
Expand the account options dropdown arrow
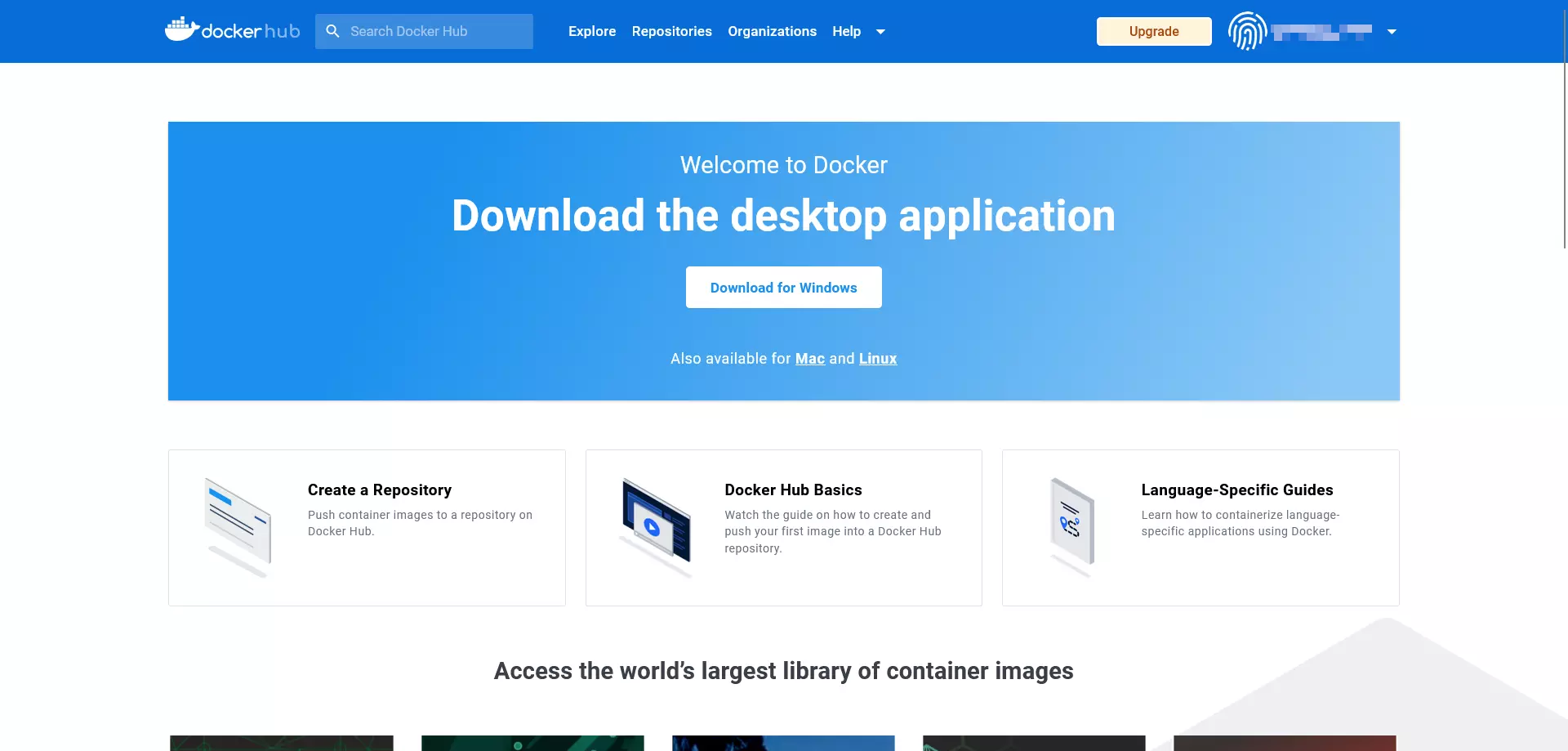[1391, 33]
